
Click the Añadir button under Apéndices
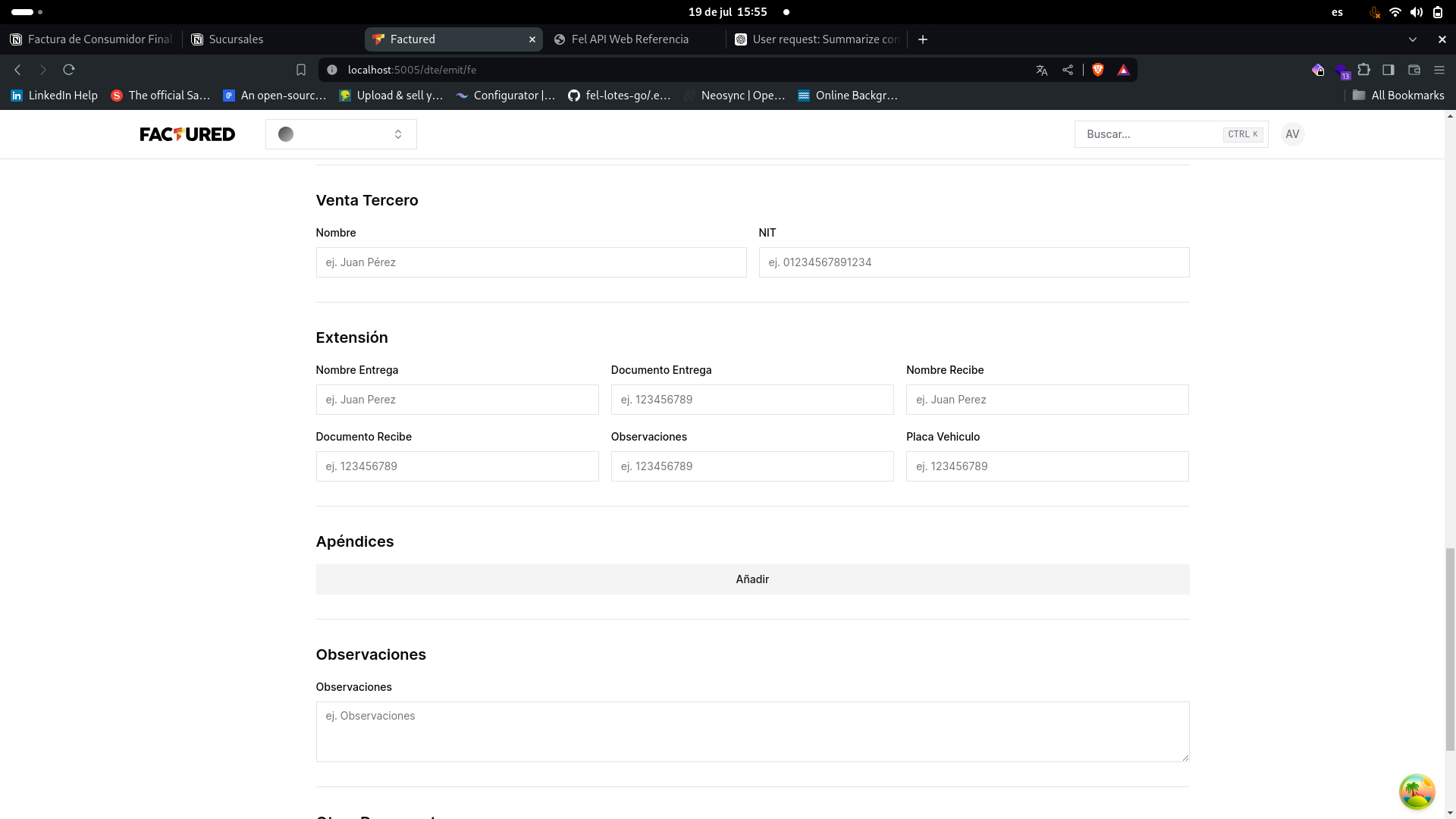point(752,579)
